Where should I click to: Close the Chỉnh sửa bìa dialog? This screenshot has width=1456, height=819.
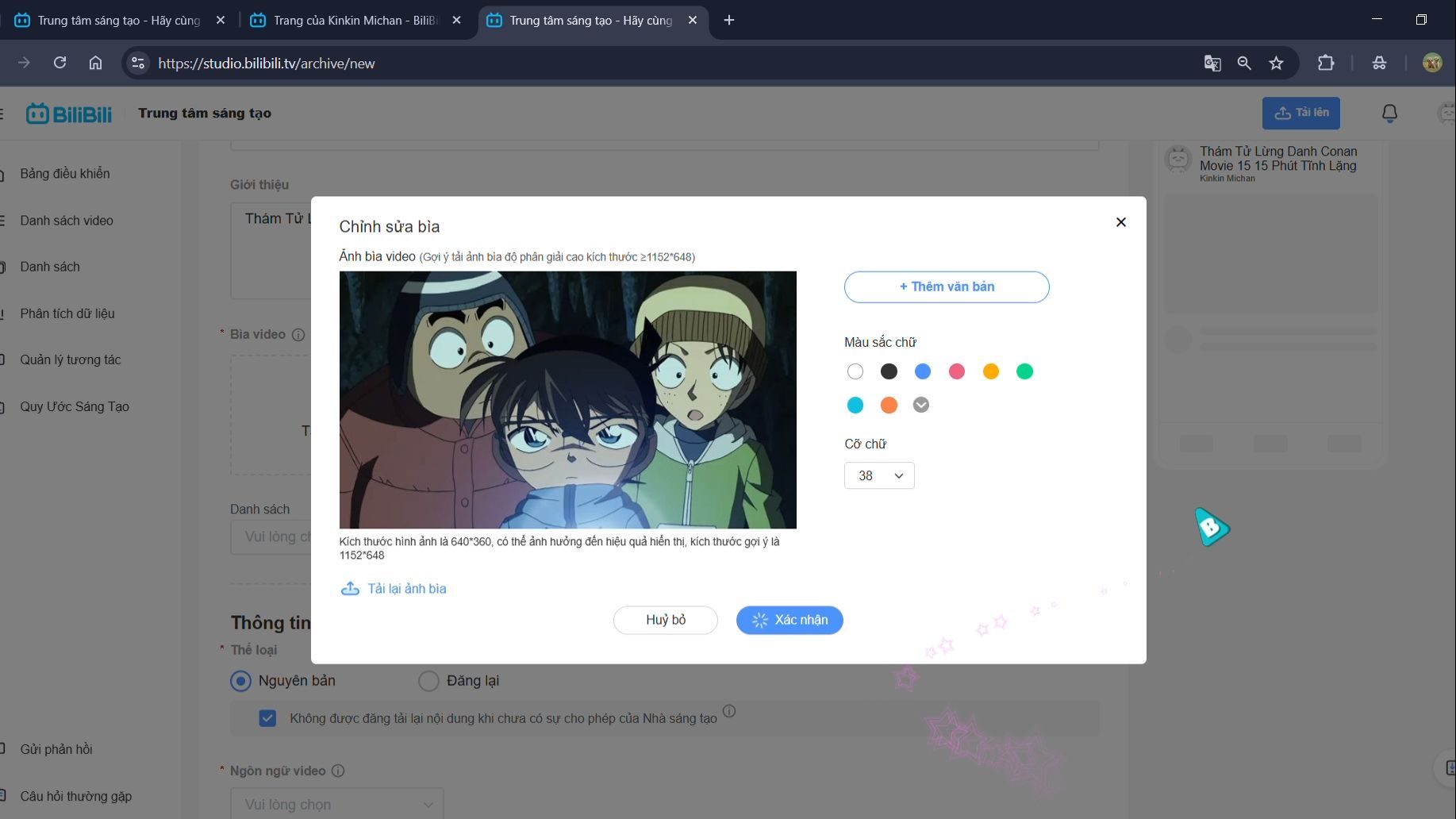[1120, 222]
